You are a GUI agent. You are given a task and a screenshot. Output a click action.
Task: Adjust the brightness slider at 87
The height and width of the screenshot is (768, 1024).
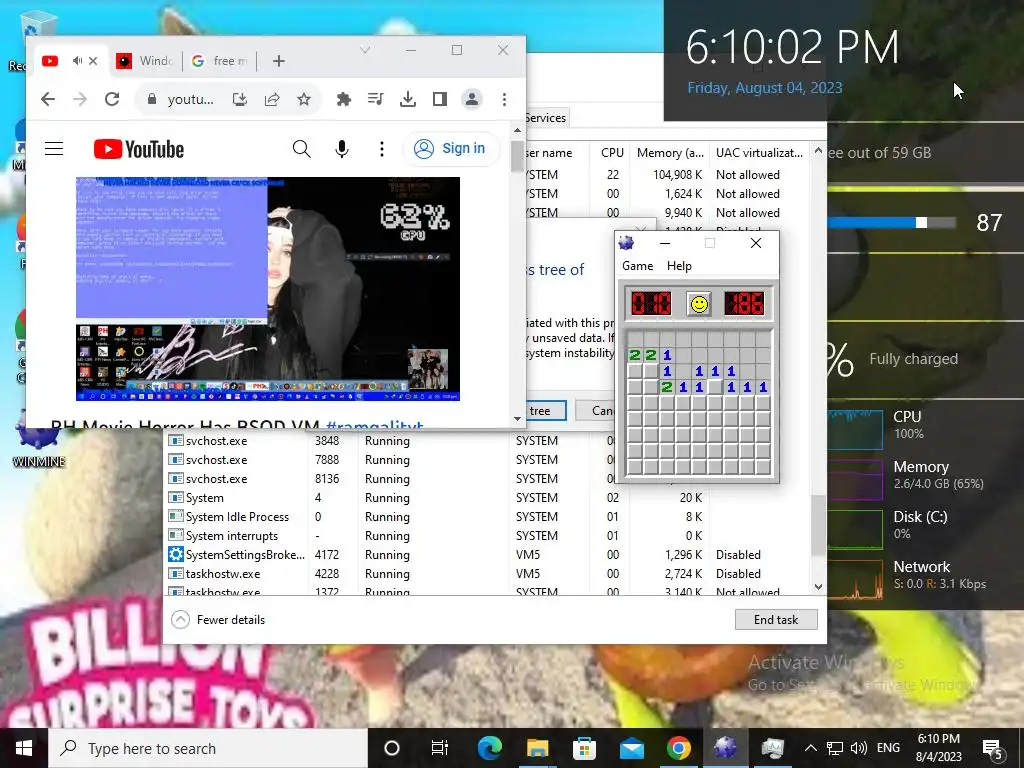[x=921, y=223]
